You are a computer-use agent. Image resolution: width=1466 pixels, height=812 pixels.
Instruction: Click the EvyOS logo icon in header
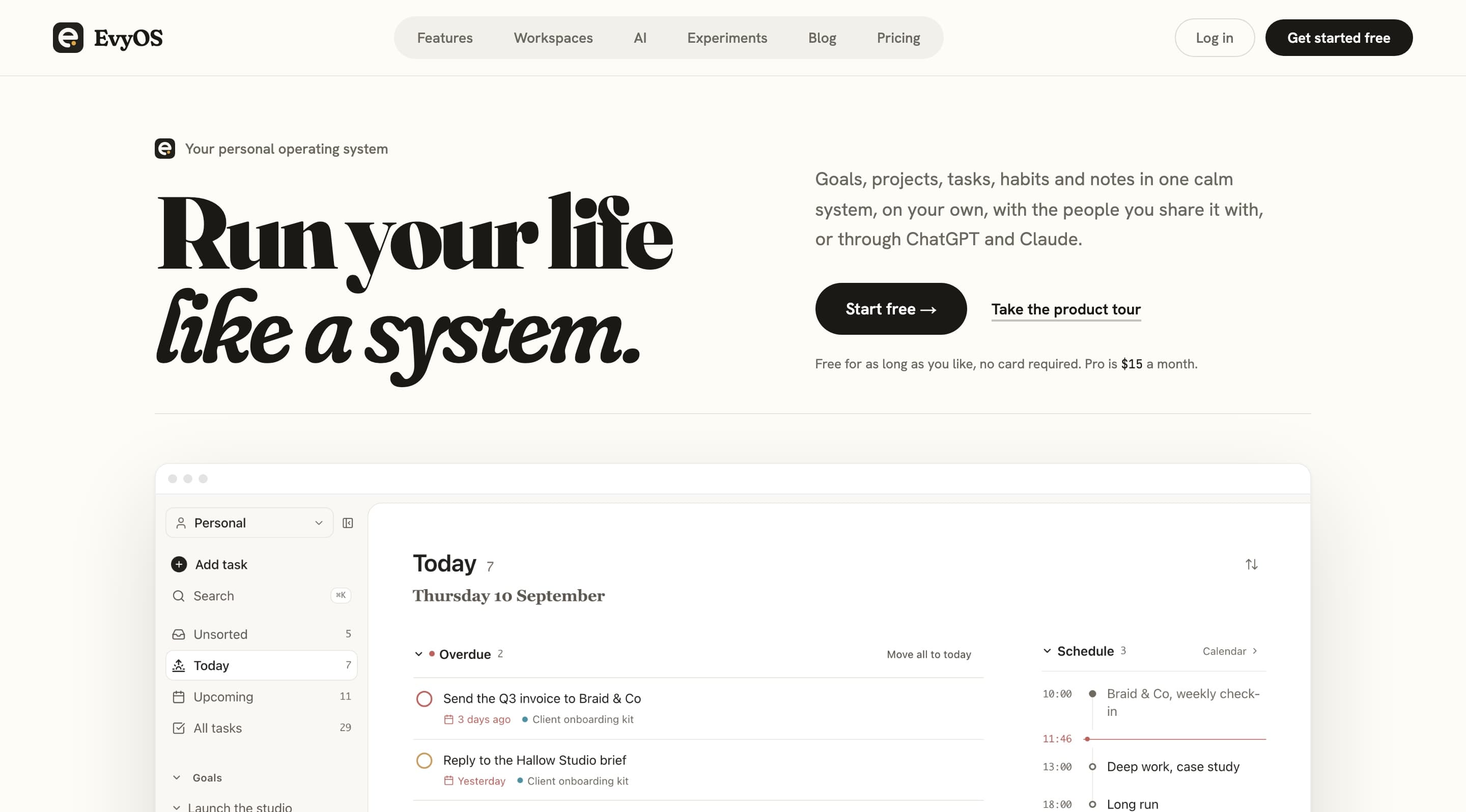click(68, 38)
